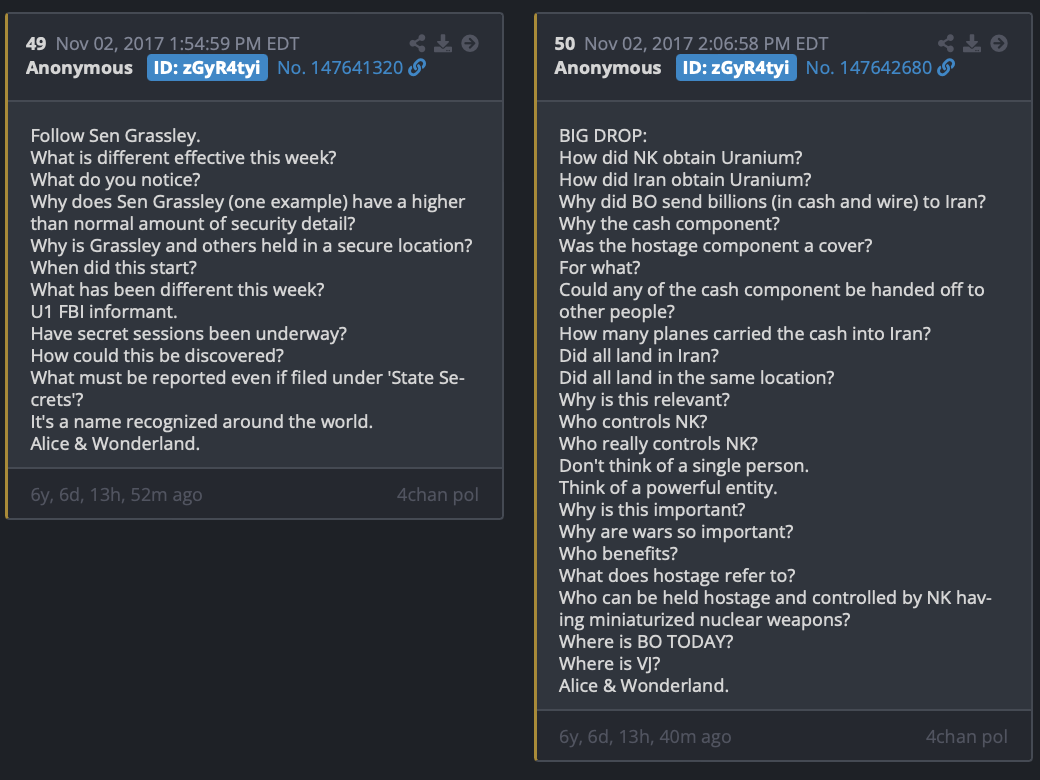
Task: Click the Anonymous author name on post 49
Action: click(79, 68)
